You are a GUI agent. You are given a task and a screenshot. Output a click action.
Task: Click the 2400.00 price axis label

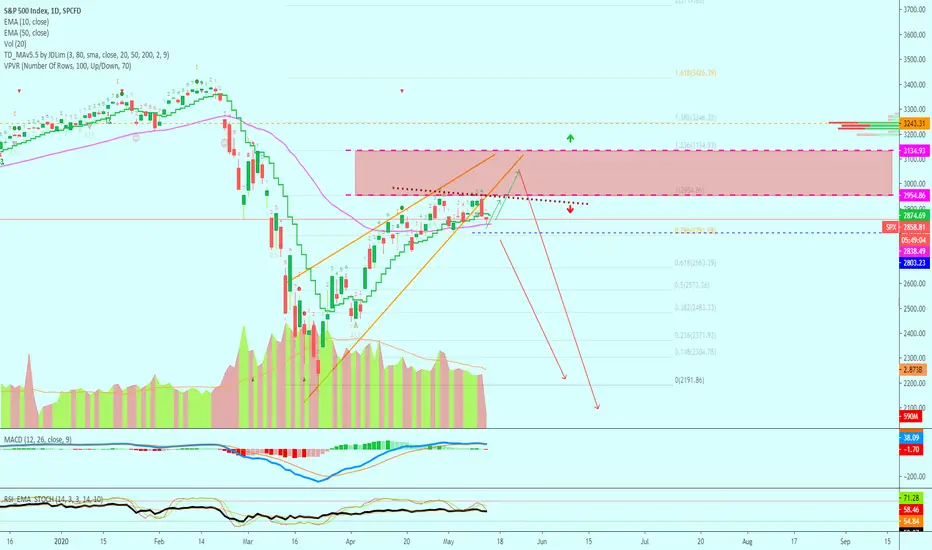915,334
